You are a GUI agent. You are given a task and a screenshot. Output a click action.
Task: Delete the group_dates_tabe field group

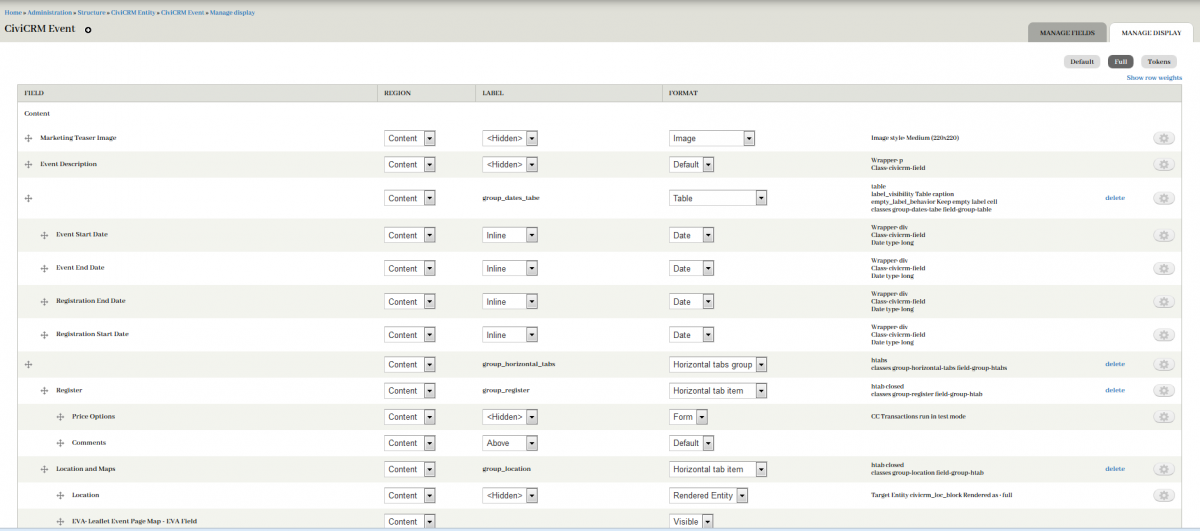pyautogui.click(x=1115, y=198)
